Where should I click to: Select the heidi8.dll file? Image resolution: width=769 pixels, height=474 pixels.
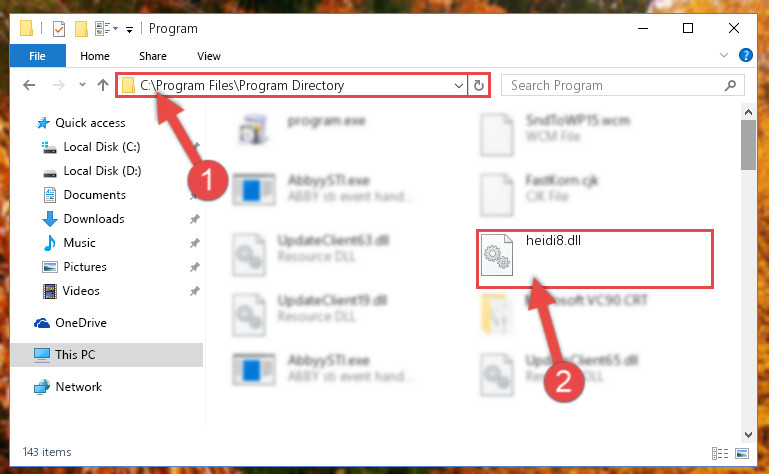click(x=594, y=259)
